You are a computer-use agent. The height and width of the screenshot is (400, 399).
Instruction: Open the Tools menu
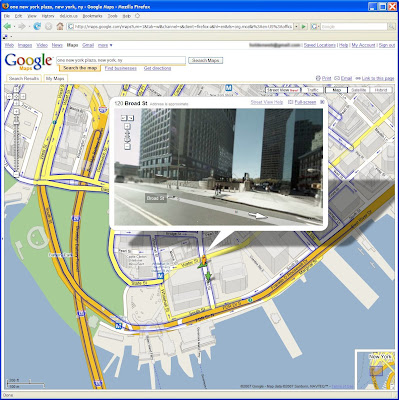(x=112, y=16)
